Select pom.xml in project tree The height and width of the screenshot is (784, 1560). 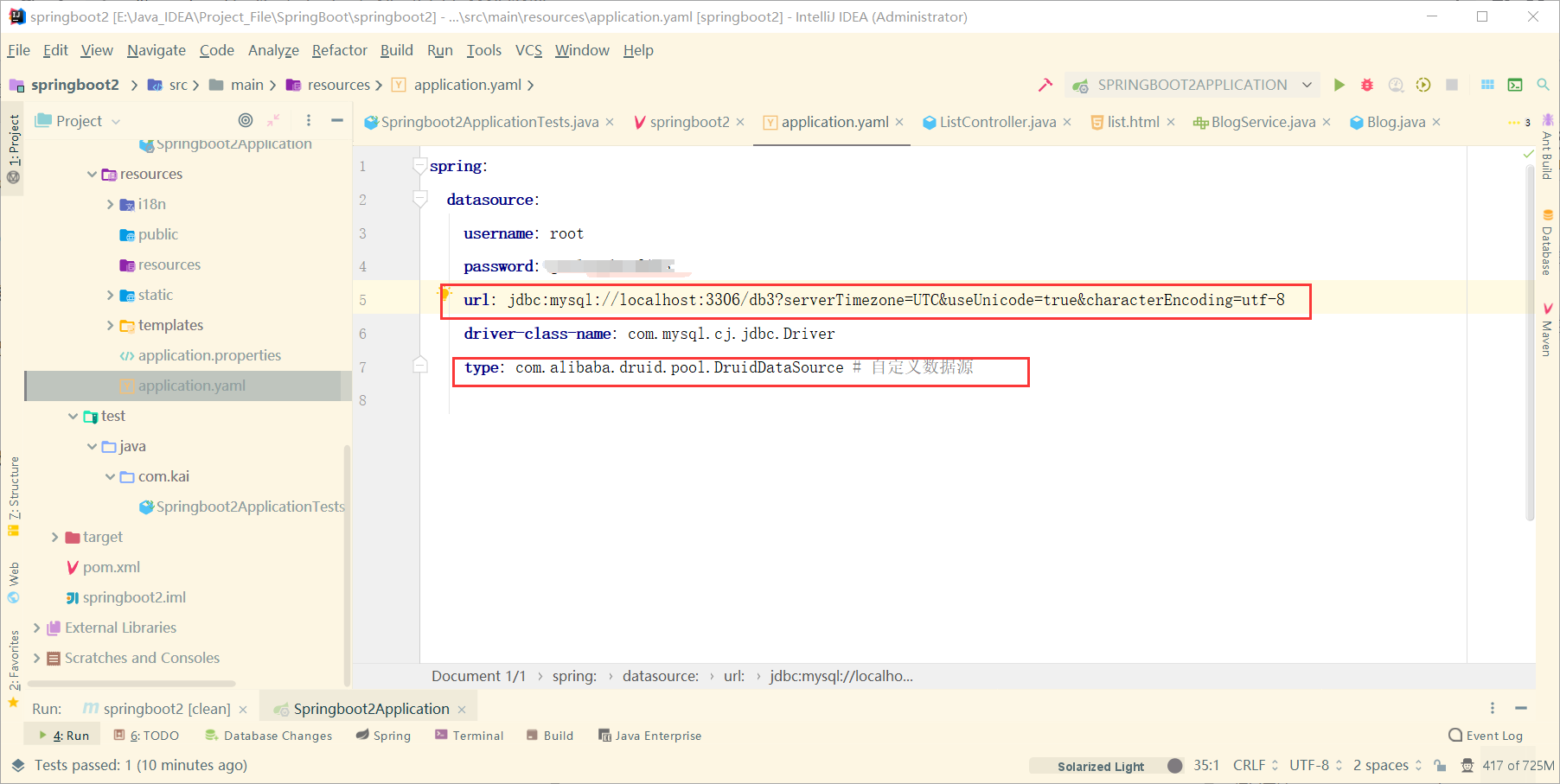click(x=111, y=567)
